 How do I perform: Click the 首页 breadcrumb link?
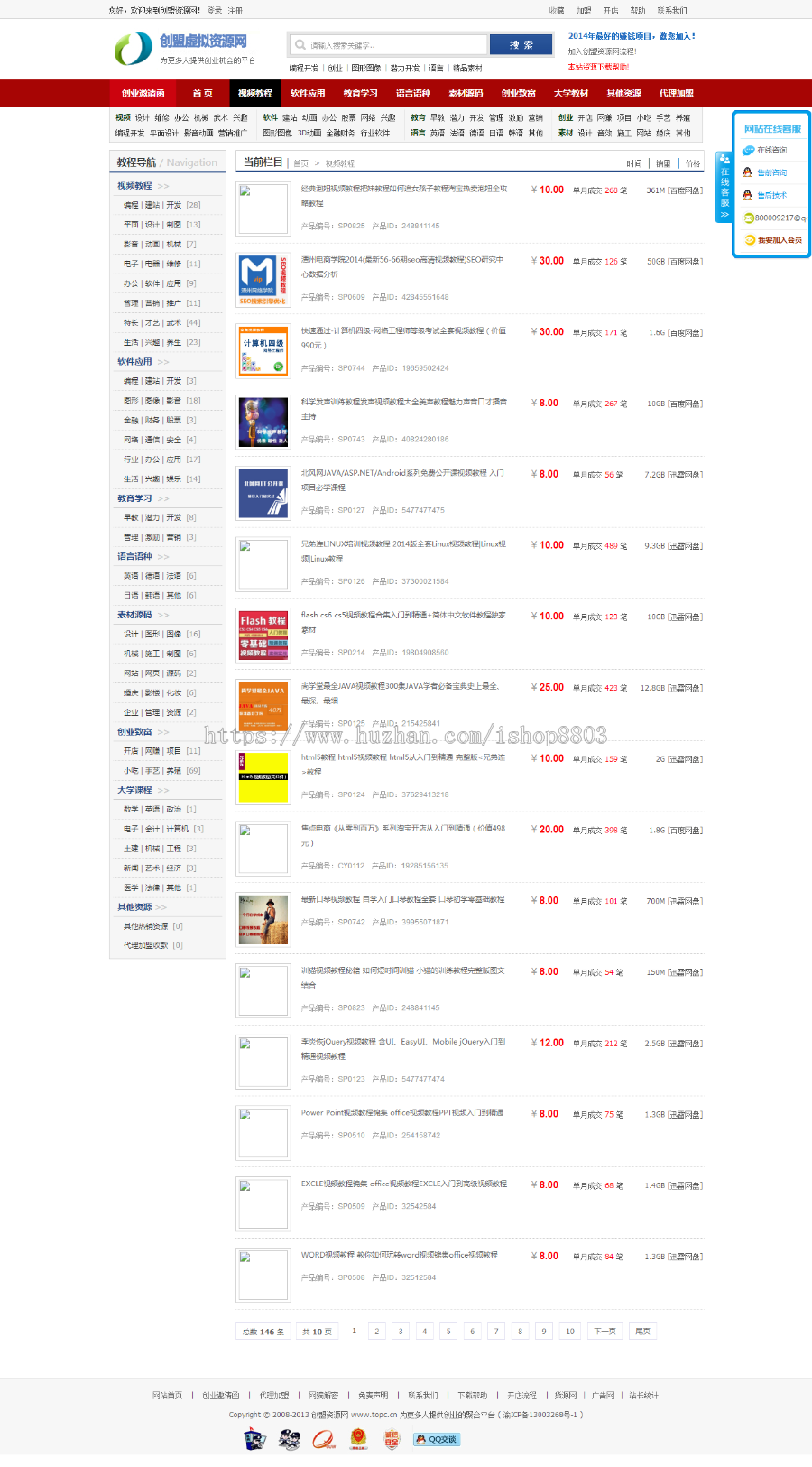pos(300,163)
